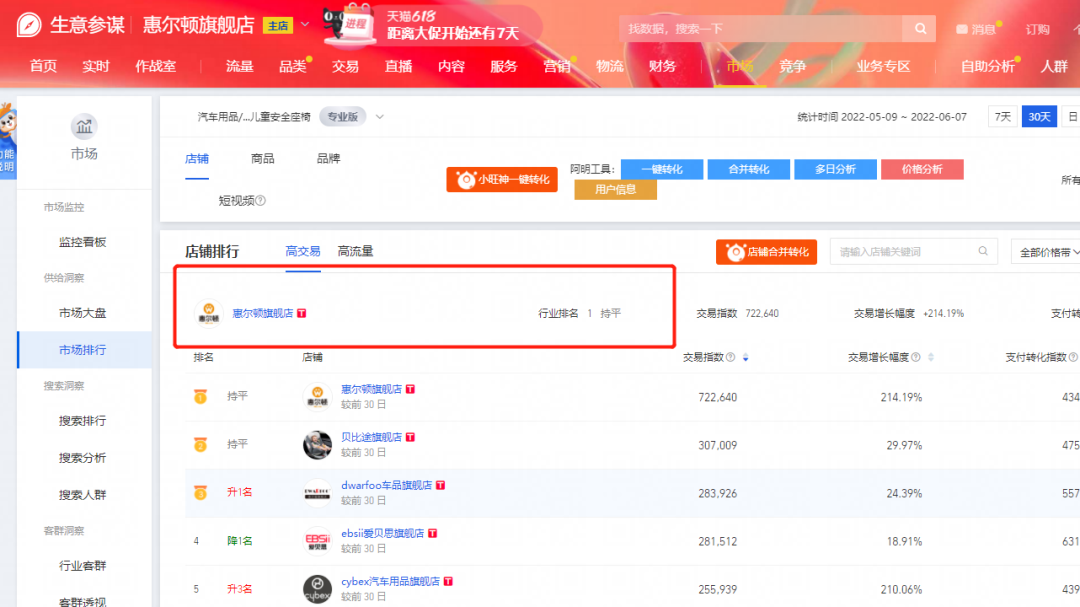Screen dimensions: 1080x607
Task: Open 搜索人群 in sidebar
Action: pyautogui.click(x=83, y=495)
